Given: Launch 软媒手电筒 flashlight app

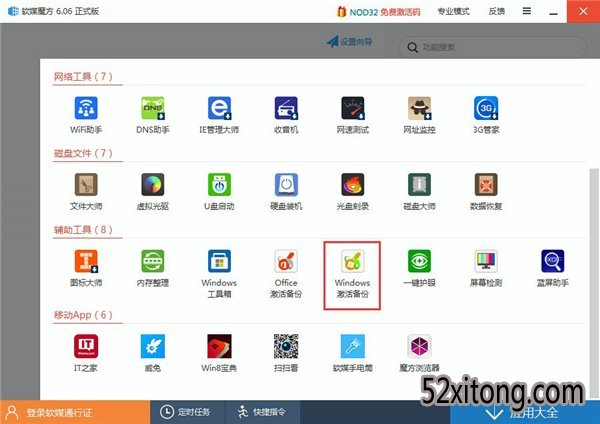Looking at the screenshot, I should (352, 346).
